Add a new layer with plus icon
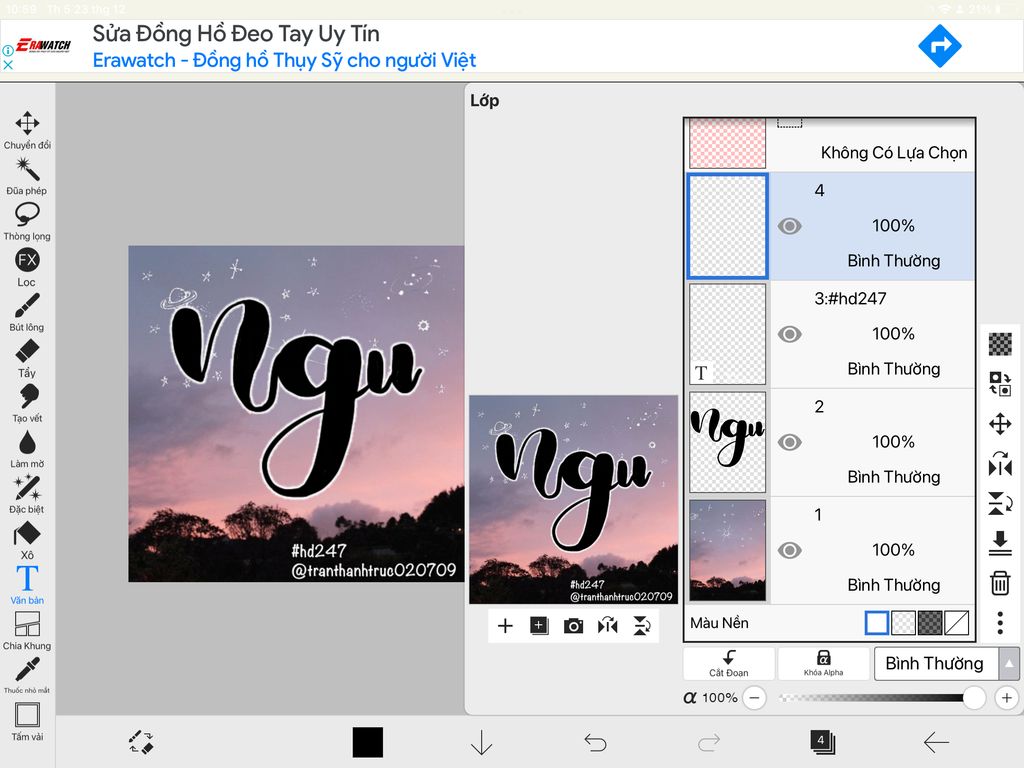The height and width of the screenshot is (768, 1024). pos(505,626)
